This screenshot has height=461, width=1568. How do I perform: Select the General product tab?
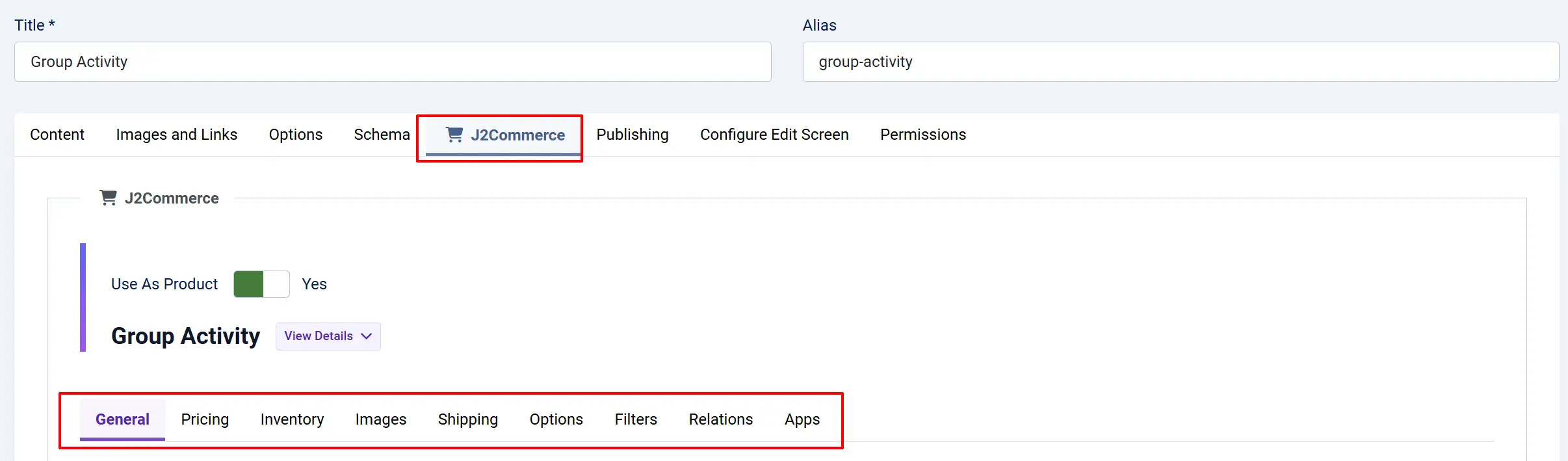pos(122,419)
